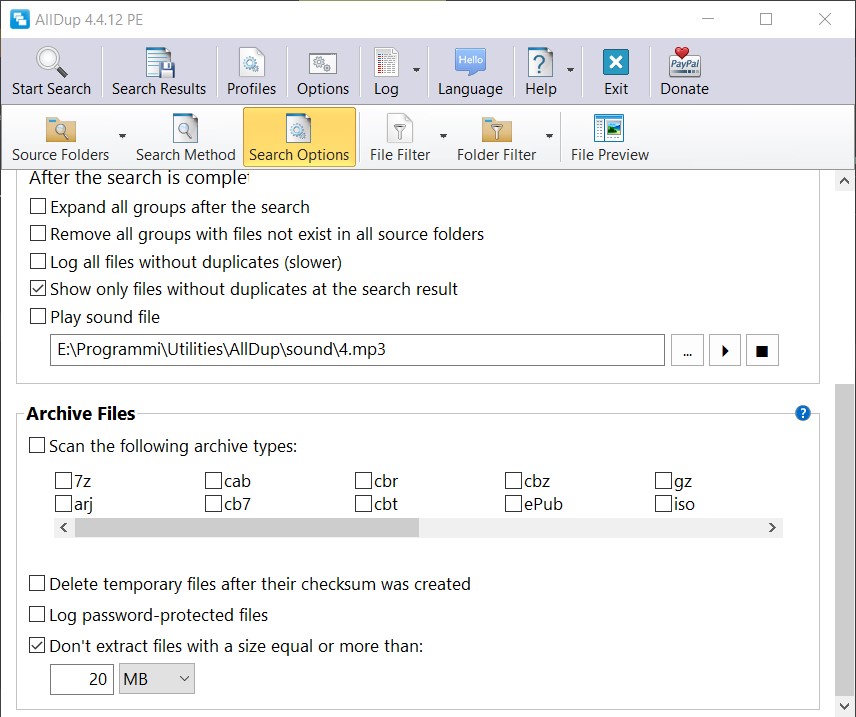This screenshot has width=856, height=717.
Task: Uncheck Show only files without duplicates
Action: pyautogui.click(x=38, y=288)
